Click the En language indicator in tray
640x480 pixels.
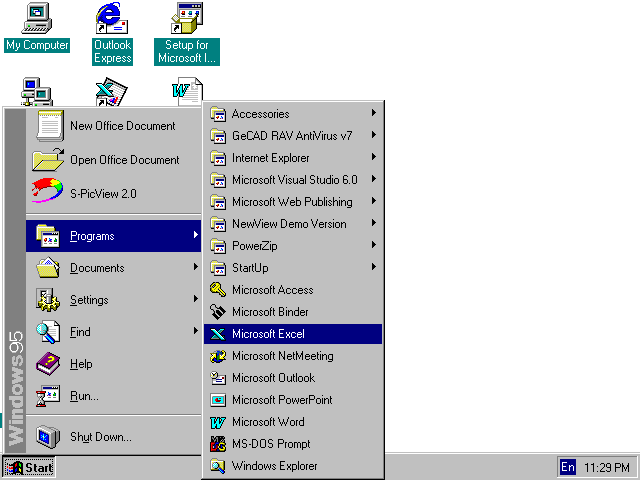[x=568, y=467]
